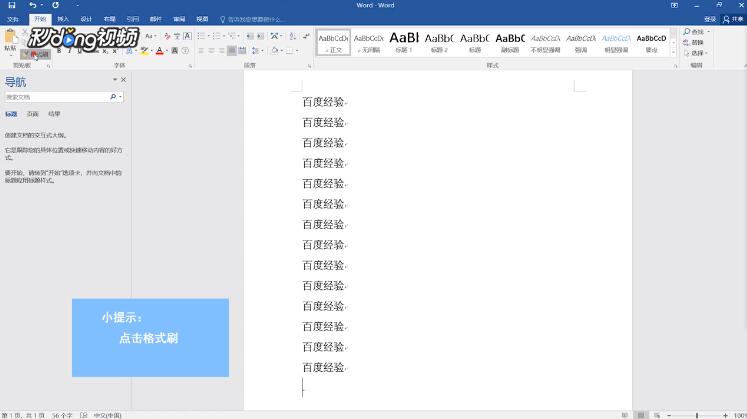The image size is (747, 419).
Task: Increase paragraph indent
Action: pos(260,36)
